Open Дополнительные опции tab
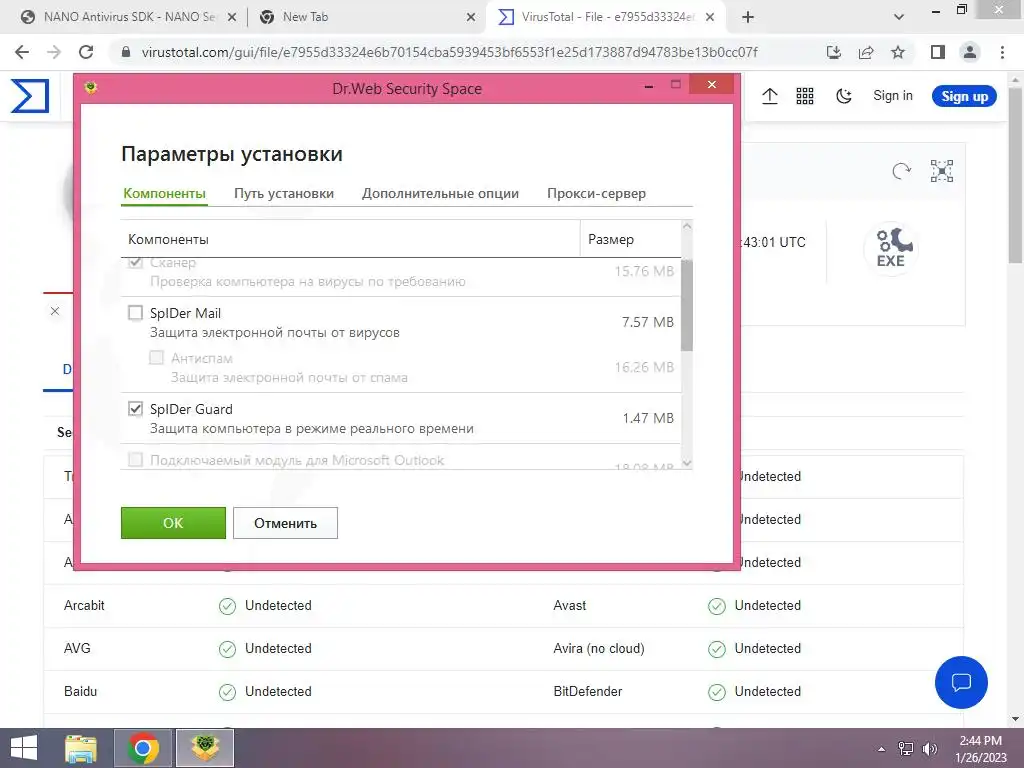Viewport: 1024px width, 768px height. (x=440, y=193)
